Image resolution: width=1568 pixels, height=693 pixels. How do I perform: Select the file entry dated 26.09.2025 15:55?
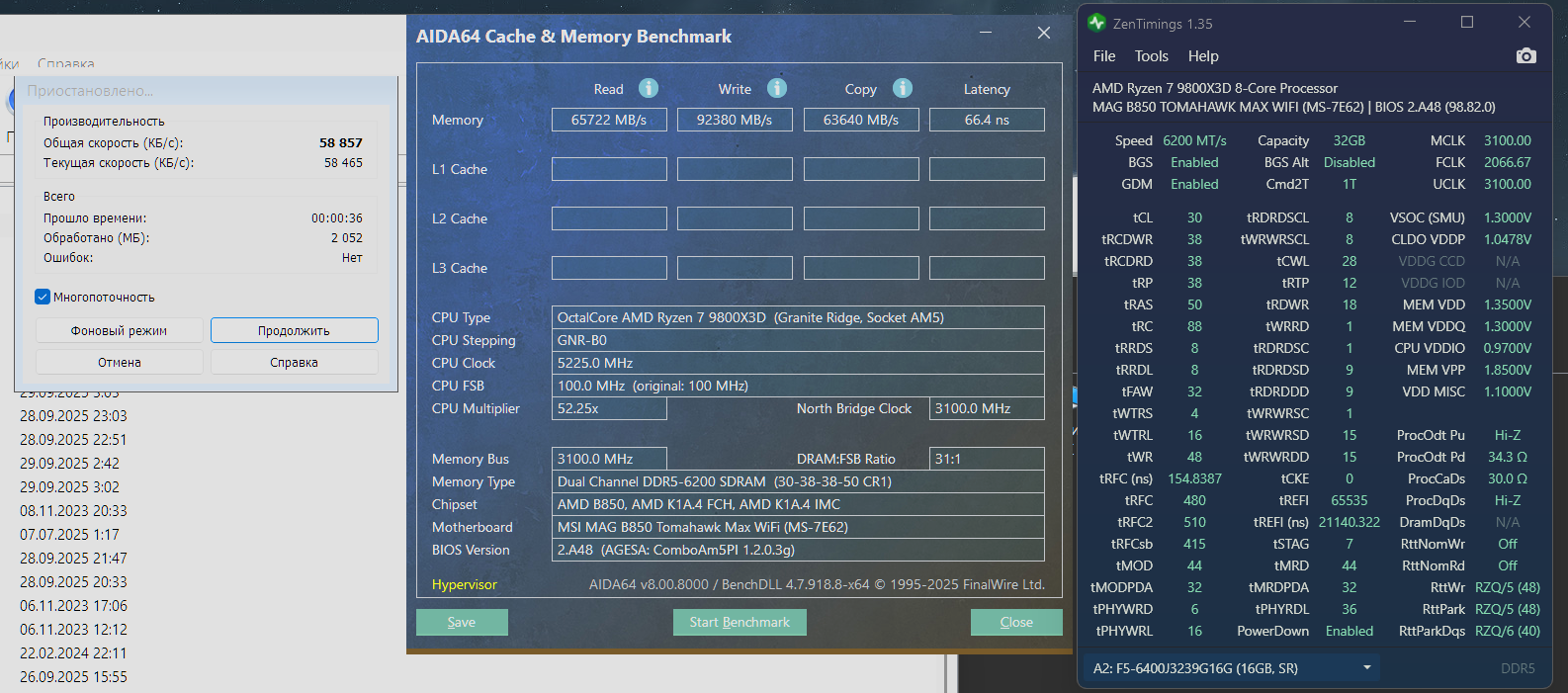[73, 677]
